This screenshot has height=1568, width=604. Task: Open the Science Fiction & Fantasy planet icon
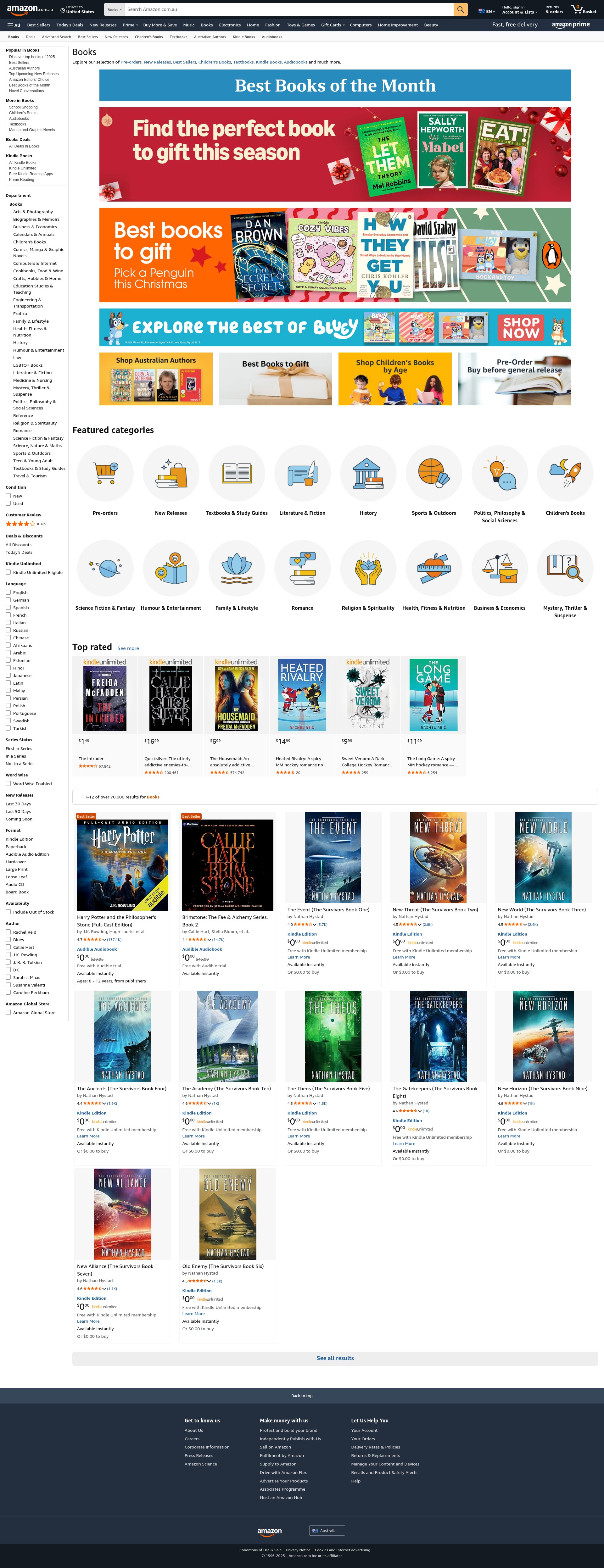pos(105,568)
